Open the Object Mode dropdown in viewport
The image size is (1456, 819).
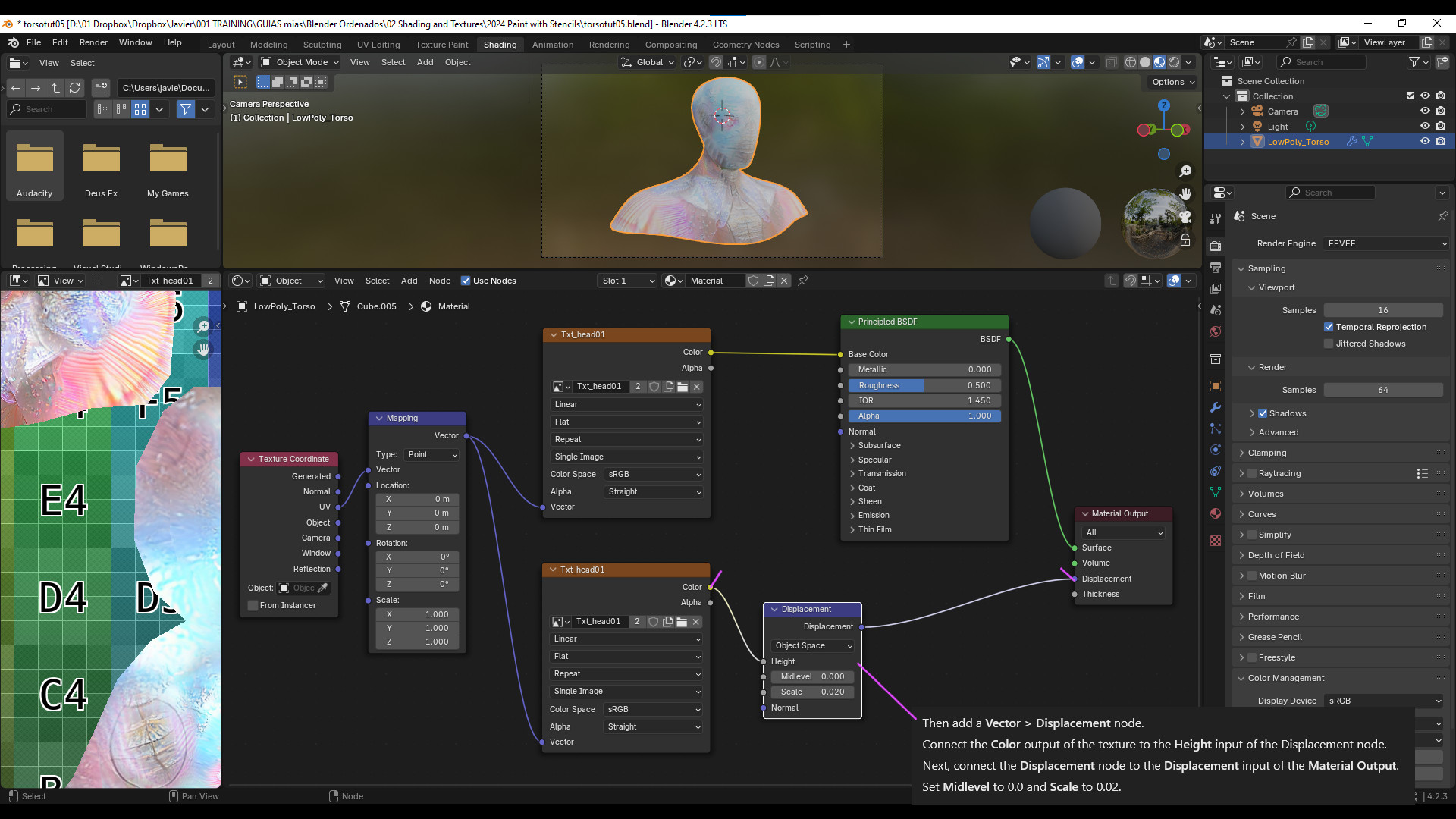tap(300, 62)
